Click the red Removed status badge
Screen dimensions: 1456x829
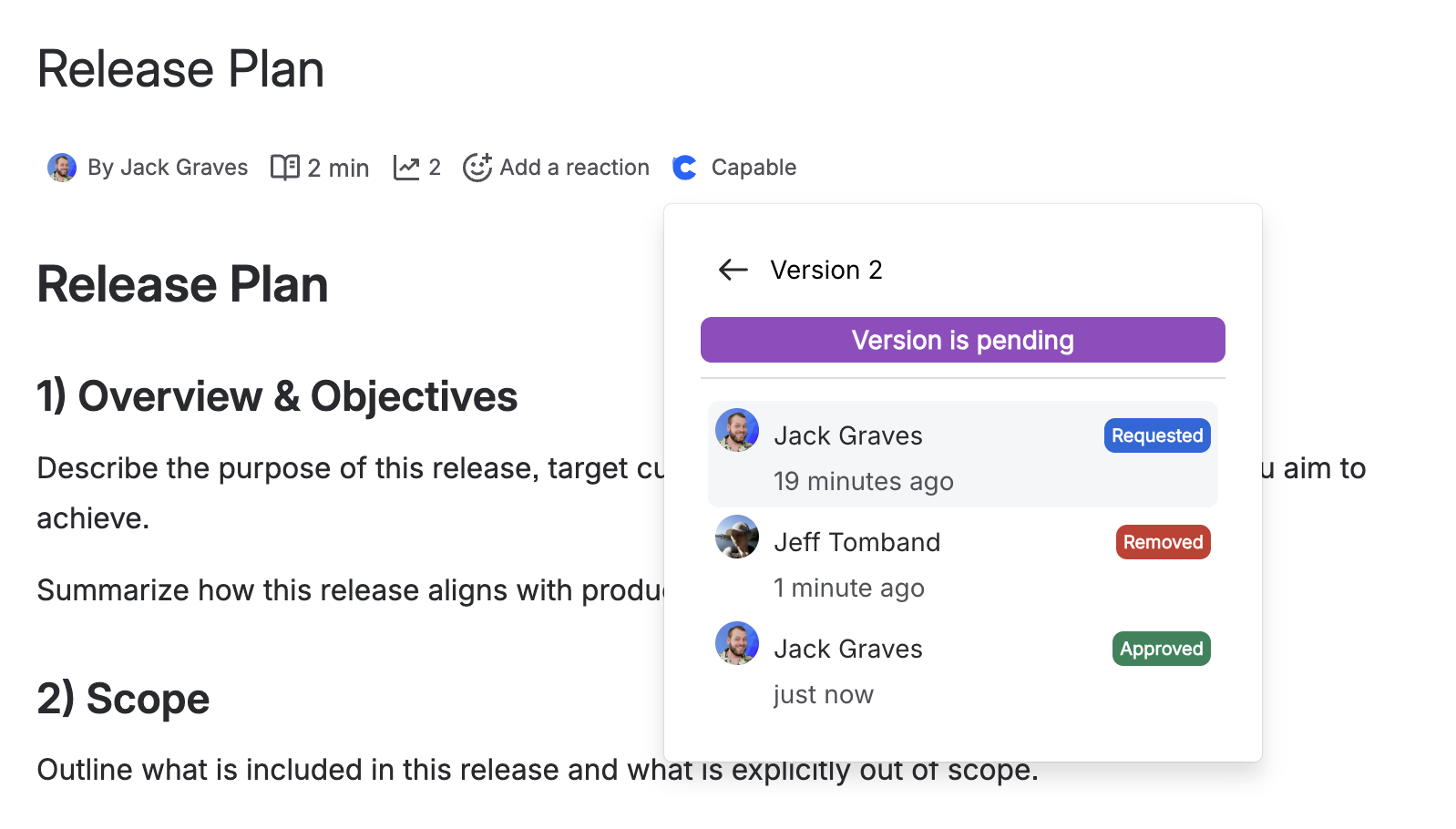[1163, 542]
